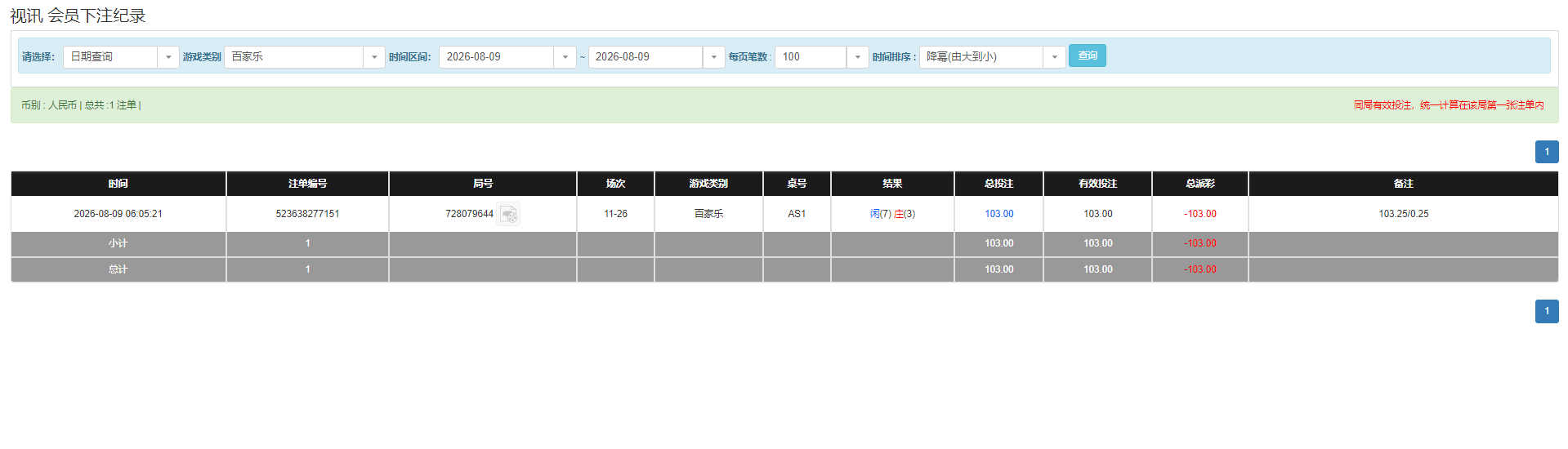Click the top page 1 pagination button
The width and height of the screenshot is (1568, 449).
coord(1547,152)
